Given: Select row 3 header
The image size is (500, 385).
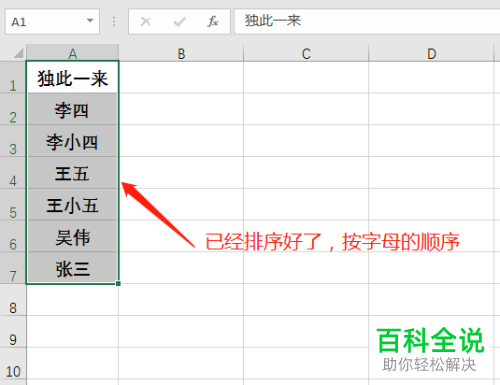Looking at the screenshot, I should click(x=13, y=141).
